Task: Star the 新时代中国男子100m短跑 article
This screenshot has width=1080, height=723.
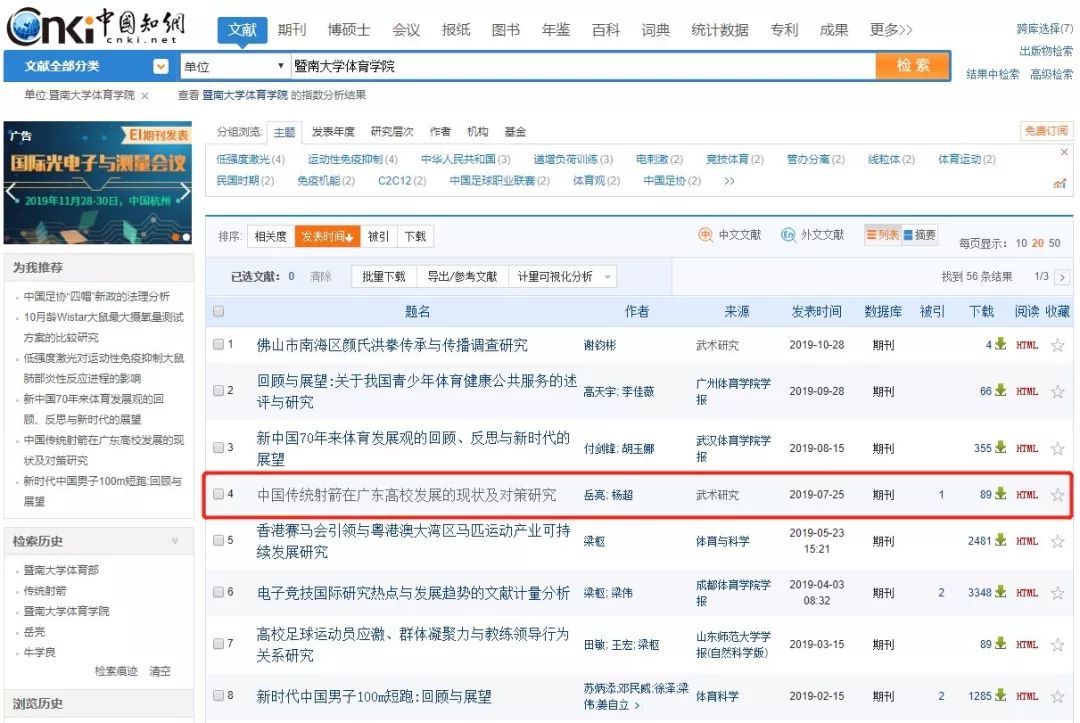Action: point(1057,696)
